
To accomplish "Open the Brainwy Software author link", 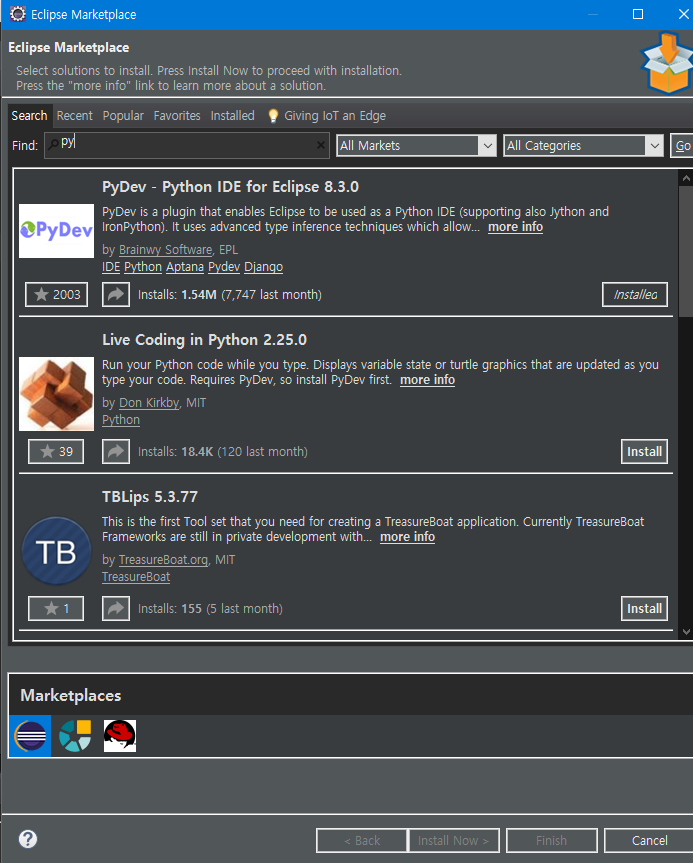I will click(166, 250).
